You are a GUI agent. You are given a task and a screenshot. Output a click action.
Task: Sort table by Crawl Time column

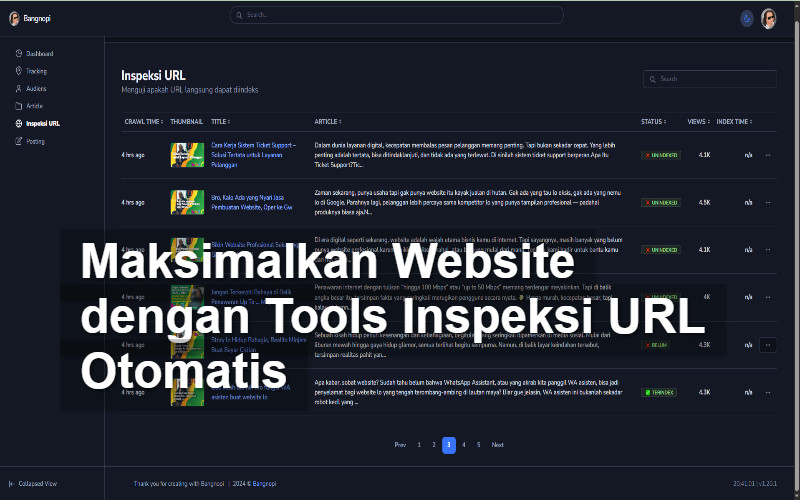pos(143,121)
